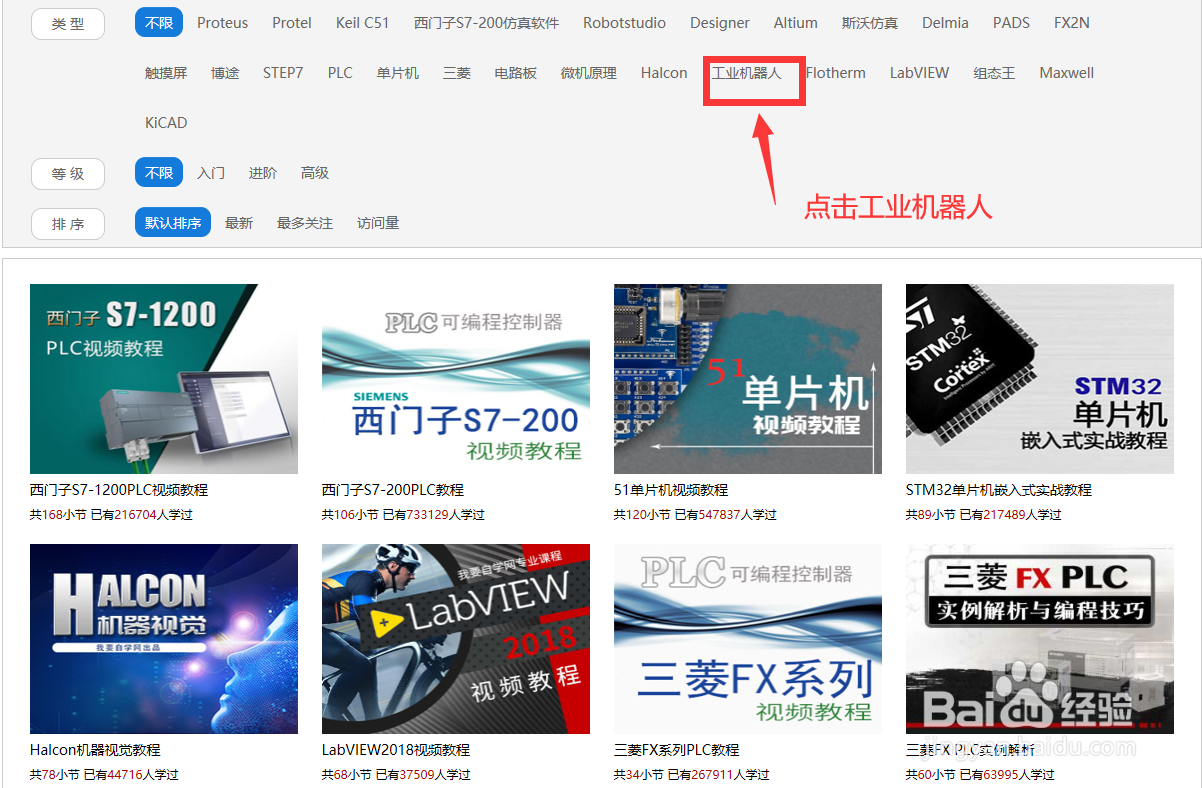
Task: Choose 高级 level
Action: (x=315, y=173)
